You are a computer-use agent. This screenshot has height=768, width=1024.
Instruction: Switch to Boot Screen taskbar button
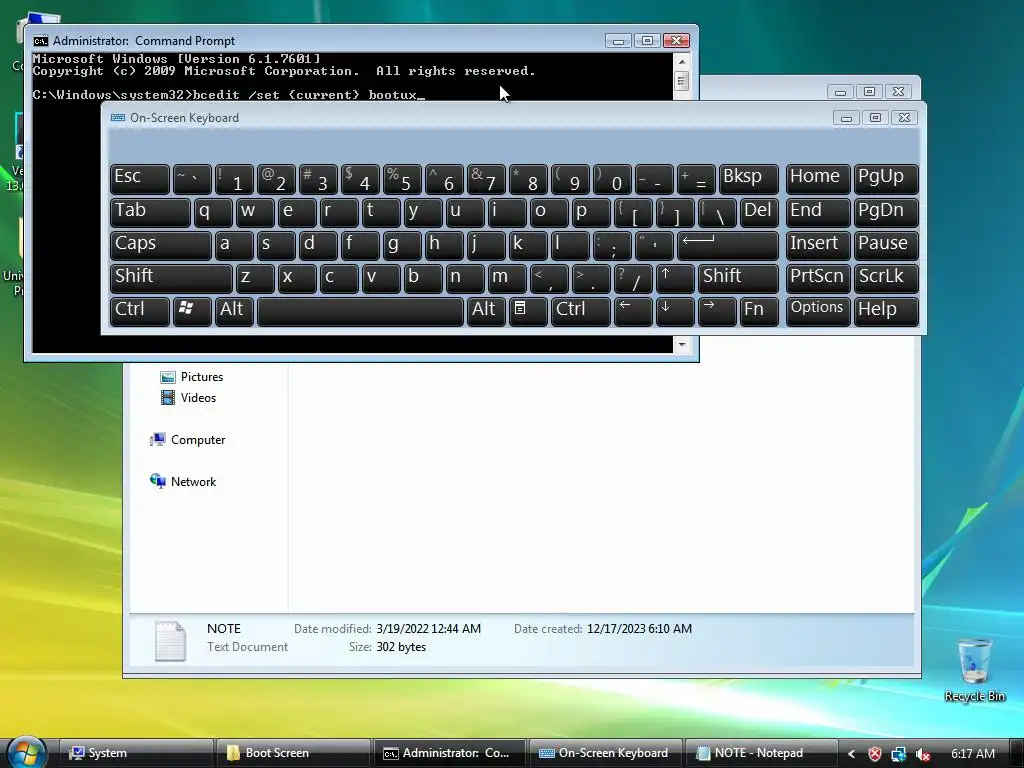coord(294,753)
